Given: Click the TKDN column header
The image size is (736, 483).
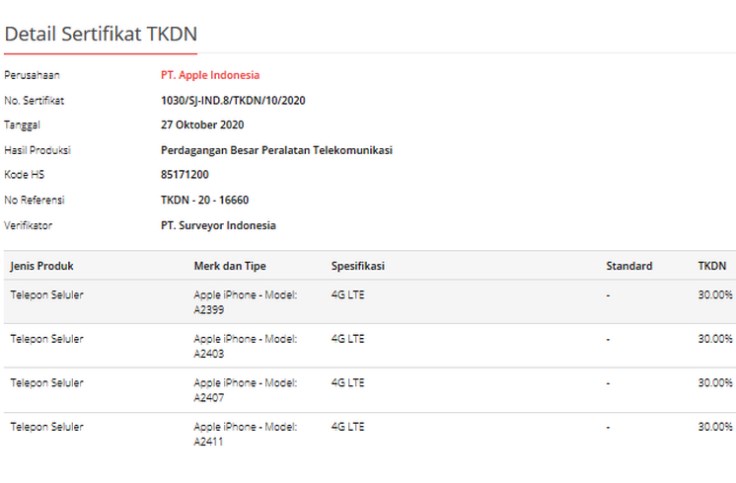Looking at the screenshot, I should point(712,266).
